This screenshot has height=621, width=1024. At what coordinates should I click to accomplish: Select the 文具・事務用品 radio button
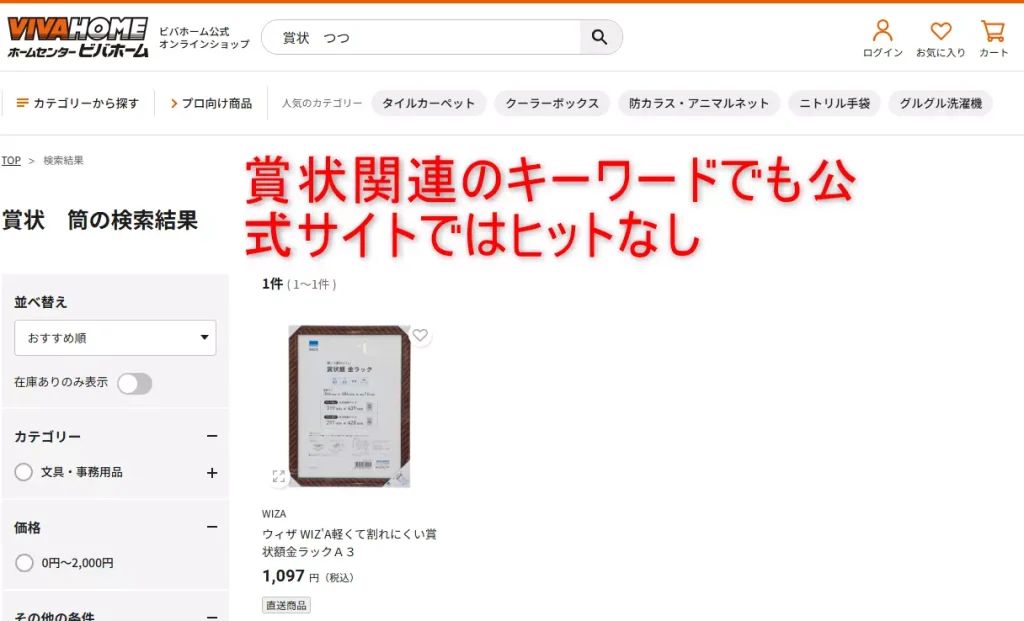[x=23, y=472]
